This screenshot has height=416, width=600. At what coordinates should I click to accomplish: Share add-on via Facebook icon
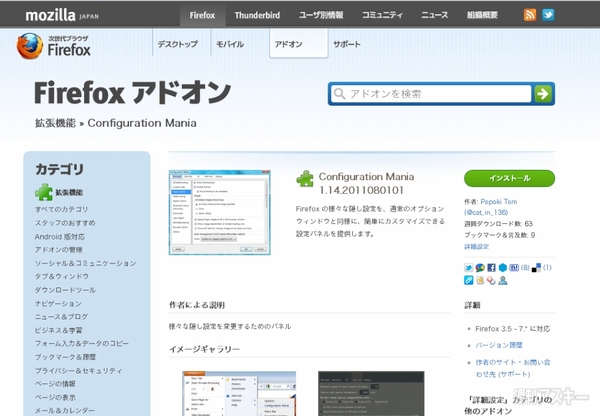click(491, 268)
